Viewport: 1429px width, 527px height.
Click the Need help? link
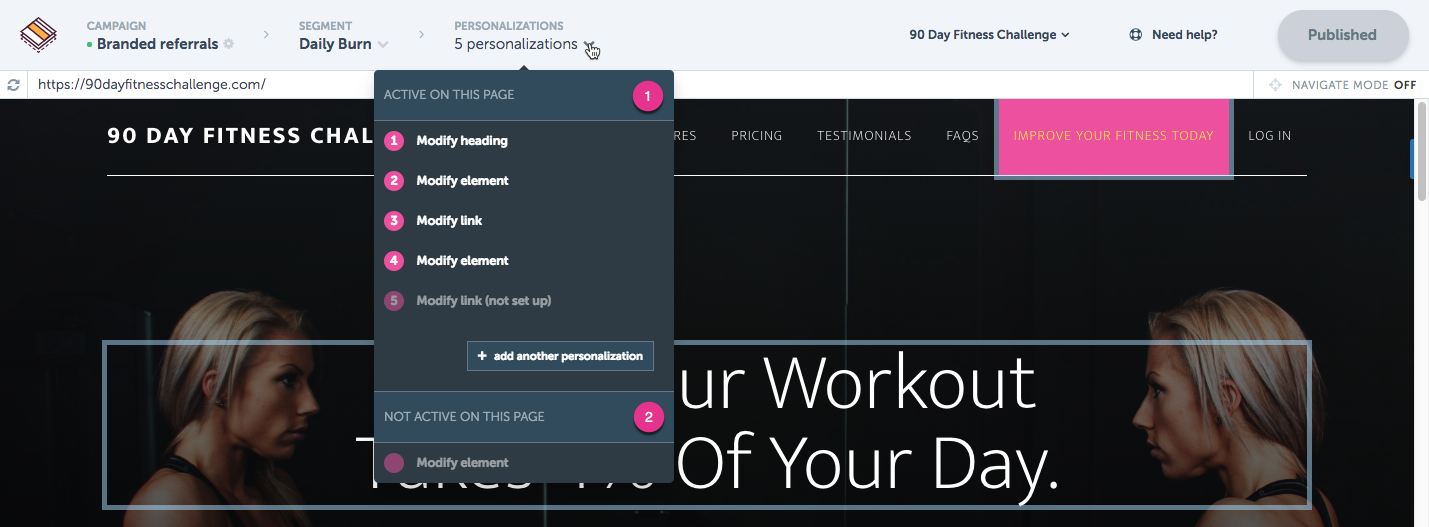pos(1184,35)
